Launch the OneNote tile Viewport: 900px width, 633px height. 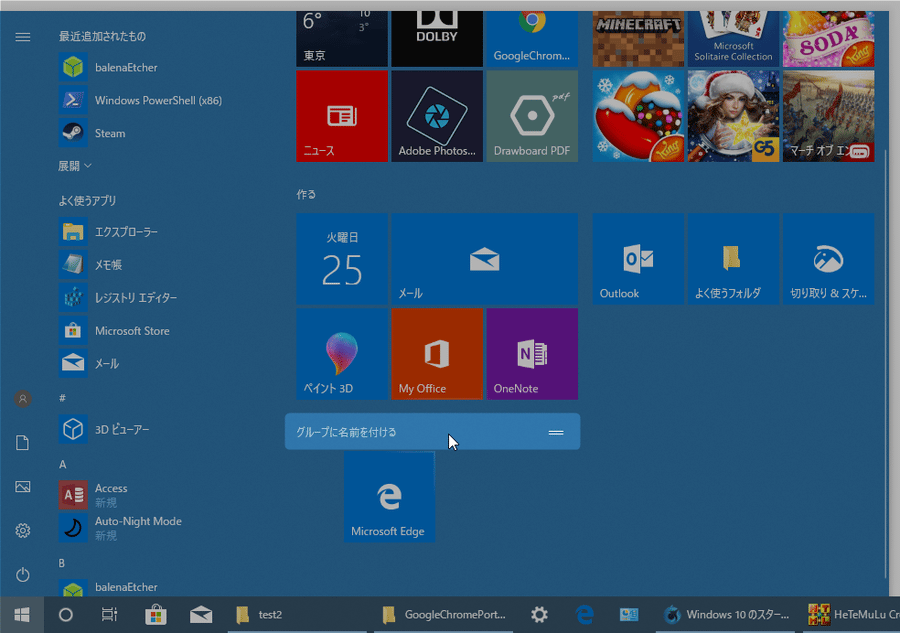532,354
